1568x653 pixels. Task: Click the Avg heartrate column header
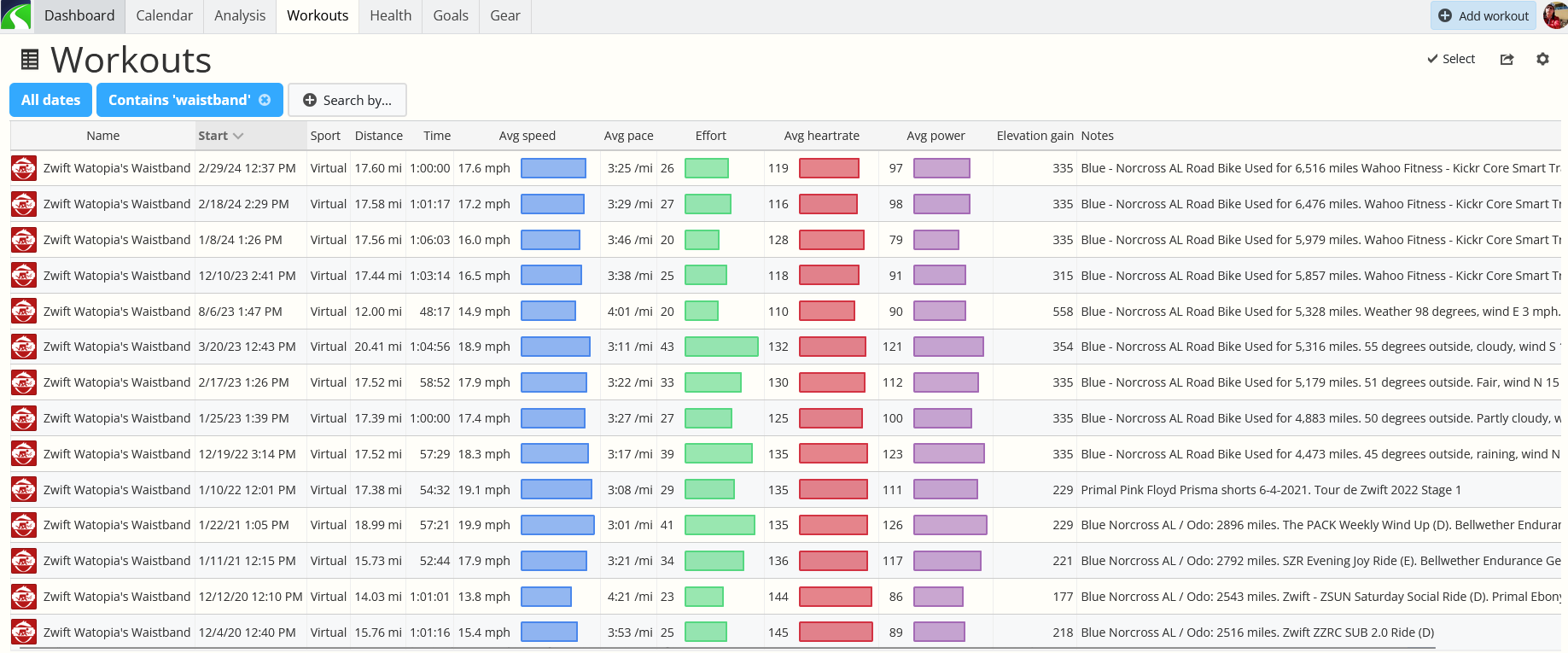click(x=821, y=136)
